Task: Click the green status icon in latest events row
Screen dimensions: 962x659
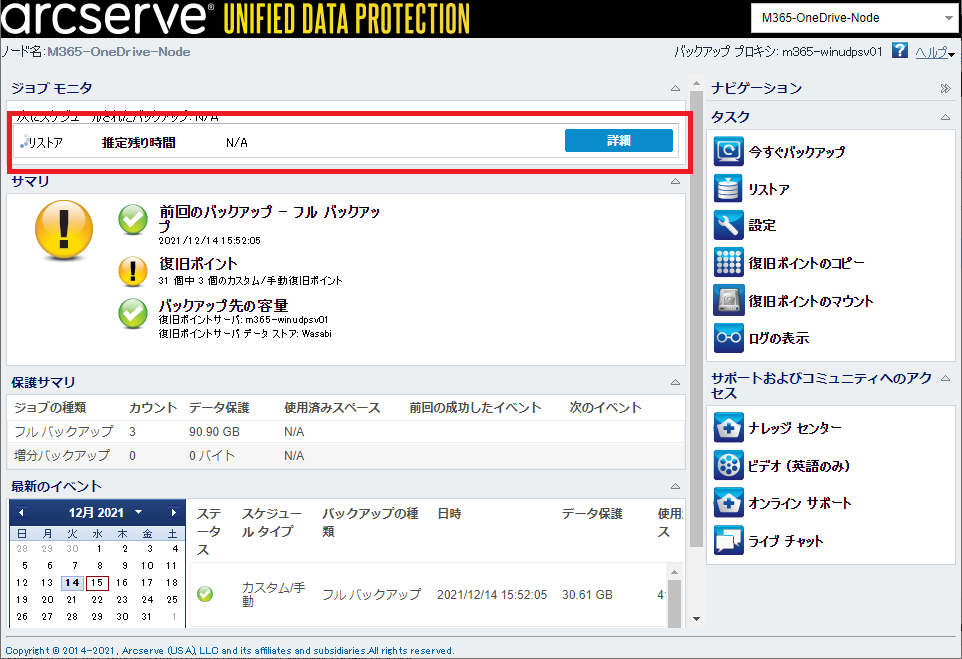Action: point(205,594)
